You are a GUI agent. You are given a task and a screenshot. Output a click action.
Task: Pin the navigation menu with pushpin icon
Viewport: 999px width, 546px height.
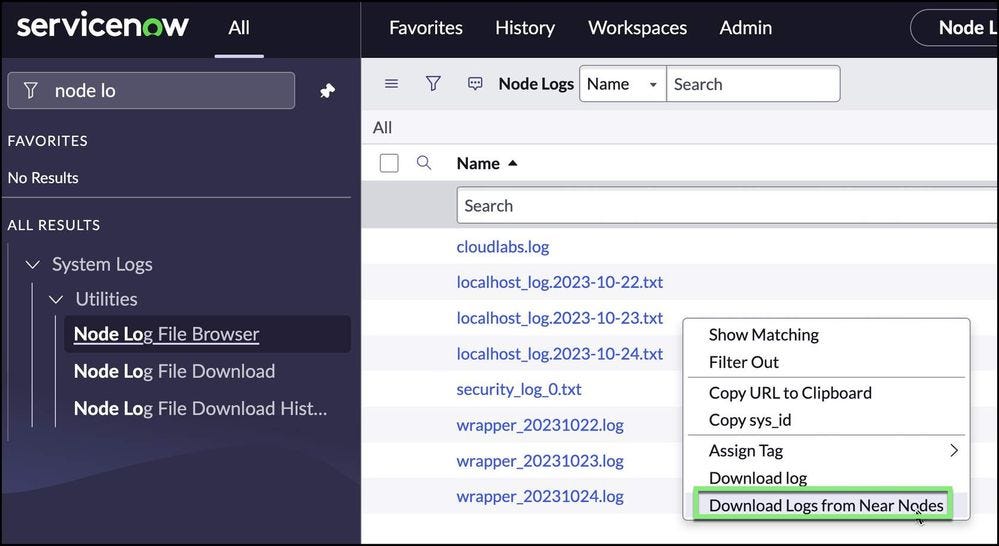point(327,91)
